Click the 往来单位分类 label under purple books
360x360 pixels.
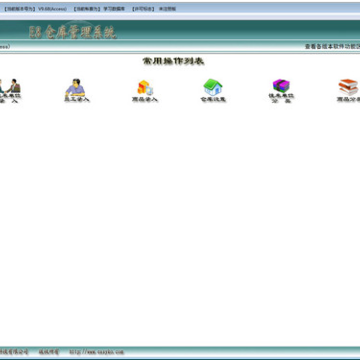coord(281,98)
